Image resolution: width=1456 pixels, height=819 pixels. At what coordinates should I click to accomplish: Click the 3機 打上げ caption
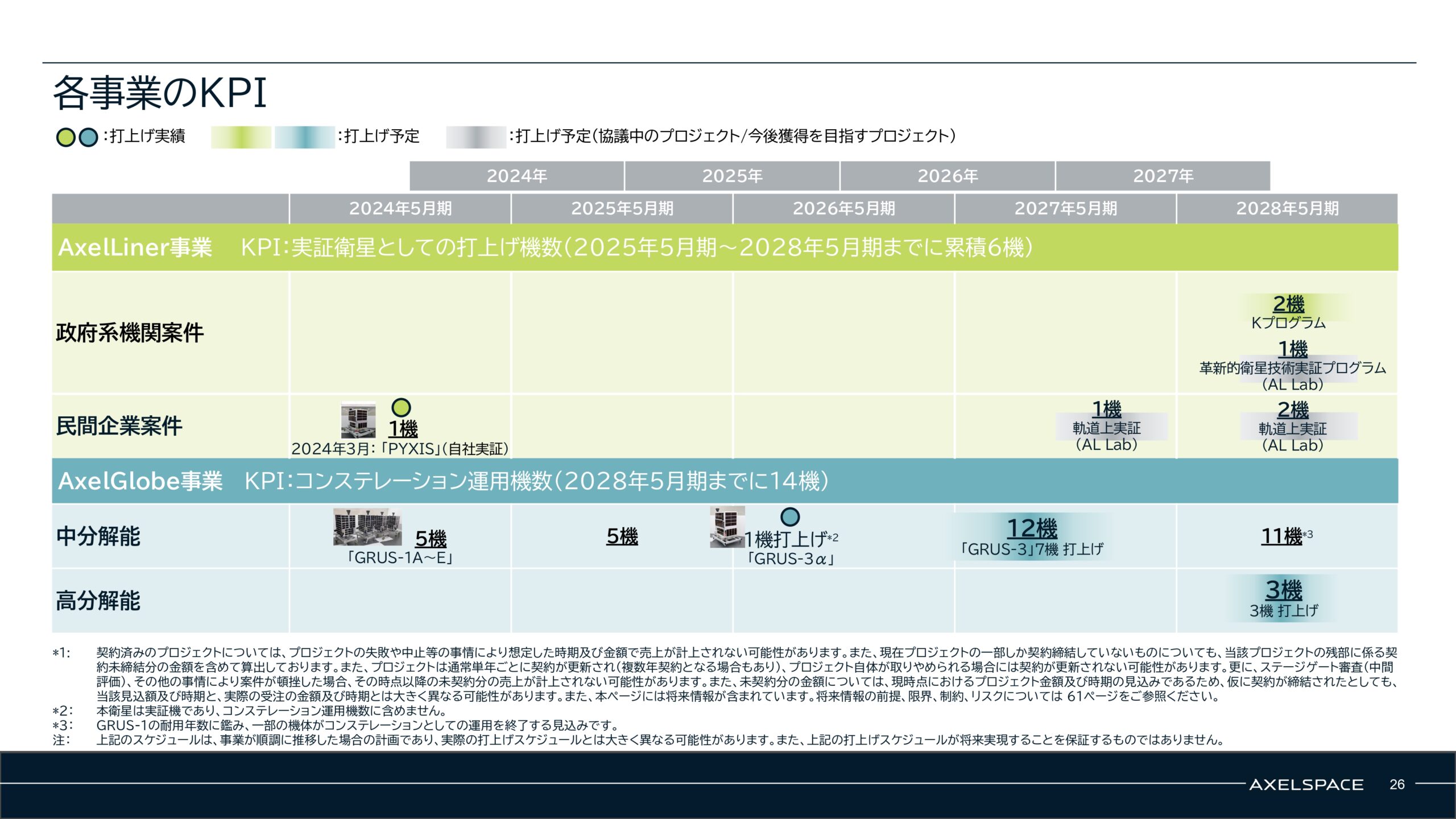1284,610
